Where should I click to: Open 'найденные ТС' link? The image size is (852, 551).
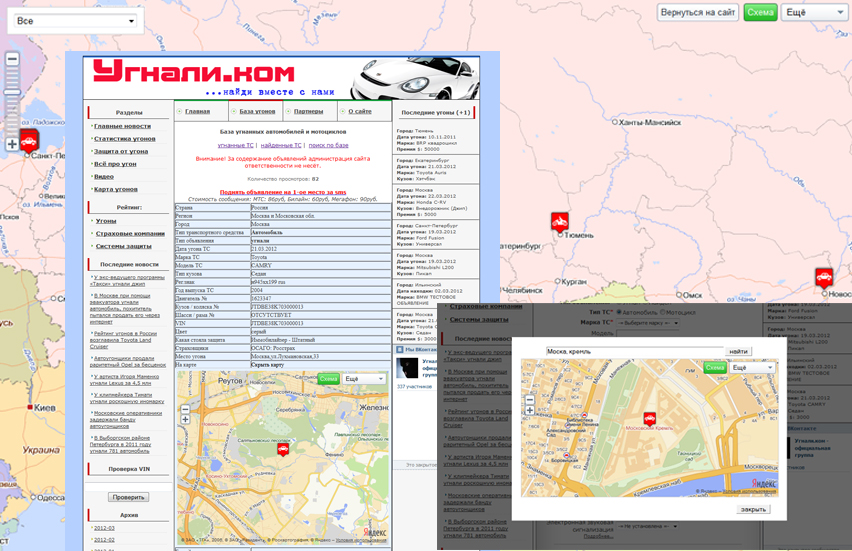(x=280, y=146)
